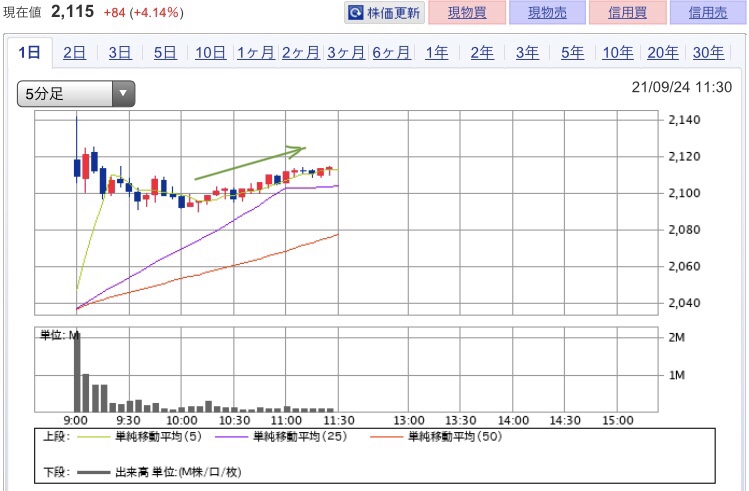Click the tall 9:00 opening volume bar
The image size is (749, 491).
tap(77, 373)
